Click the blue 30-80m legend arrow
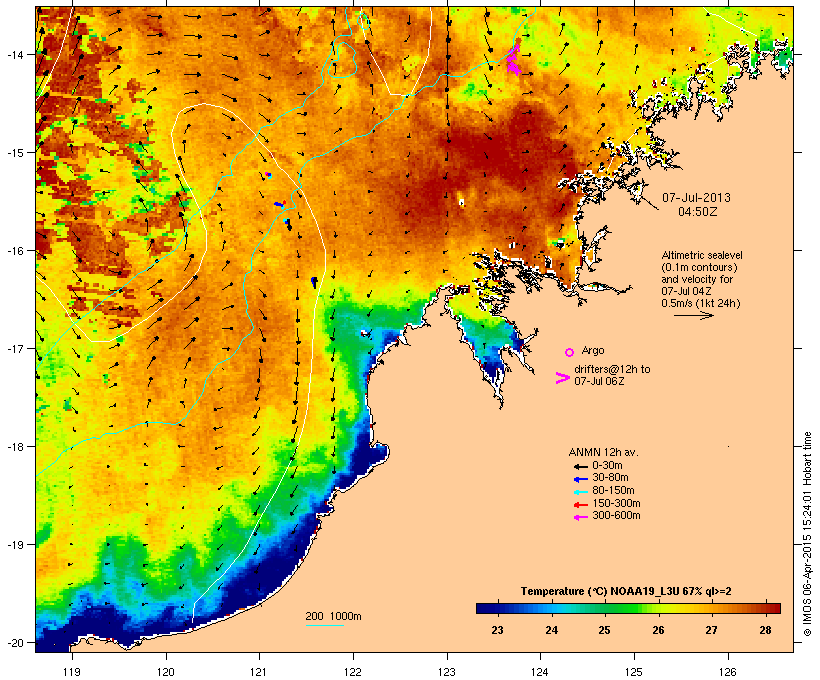This screenshot has height=680, width=820. (580, 479)
